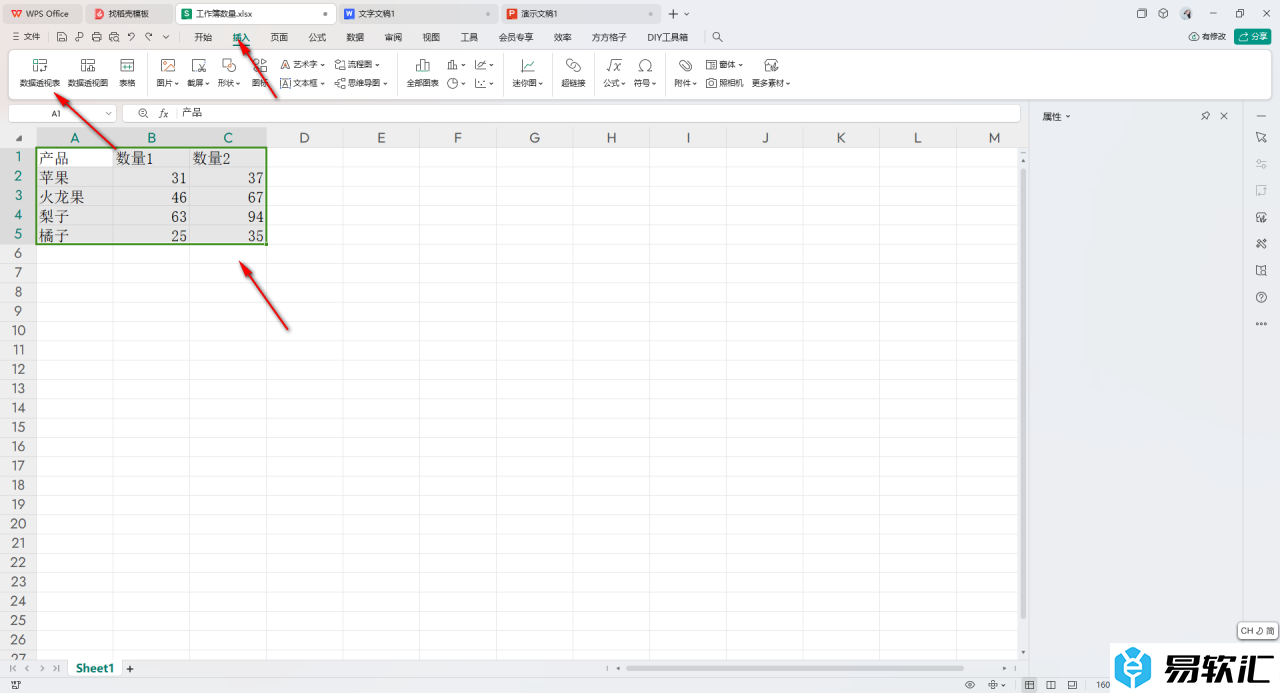Close the 属性 side panel

point(1224,117)
